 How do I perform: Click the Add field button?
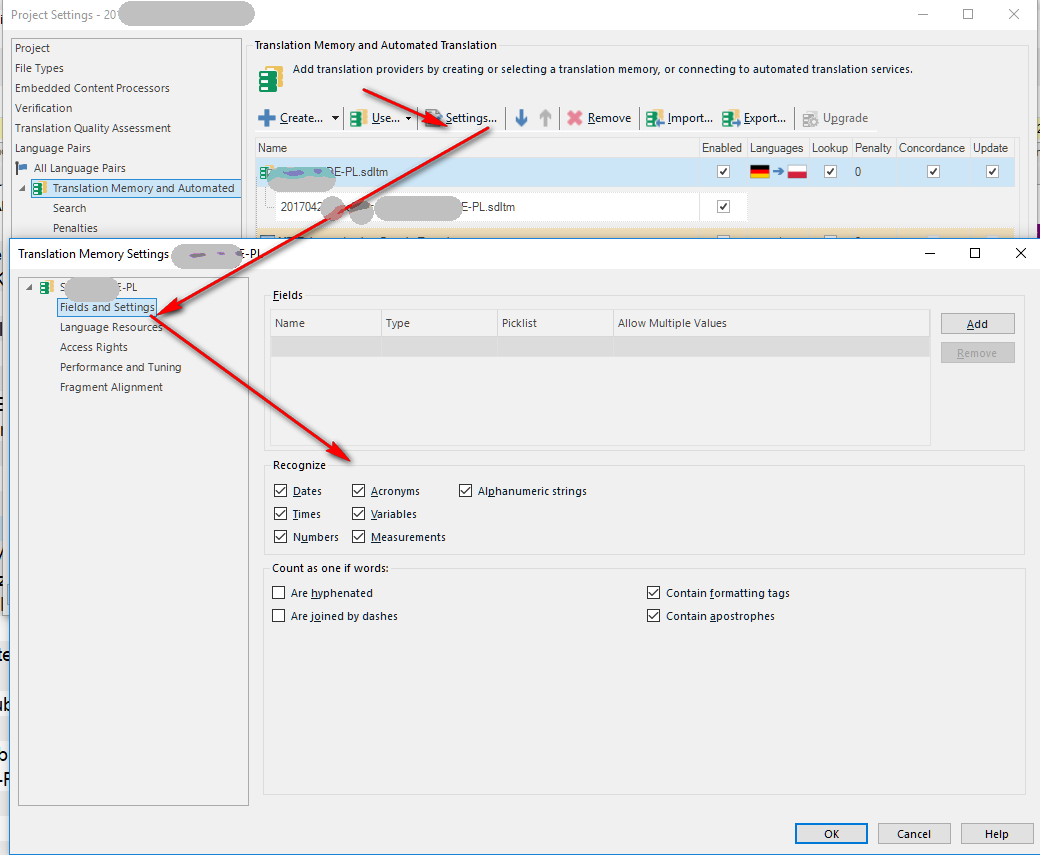pos(977,324)
